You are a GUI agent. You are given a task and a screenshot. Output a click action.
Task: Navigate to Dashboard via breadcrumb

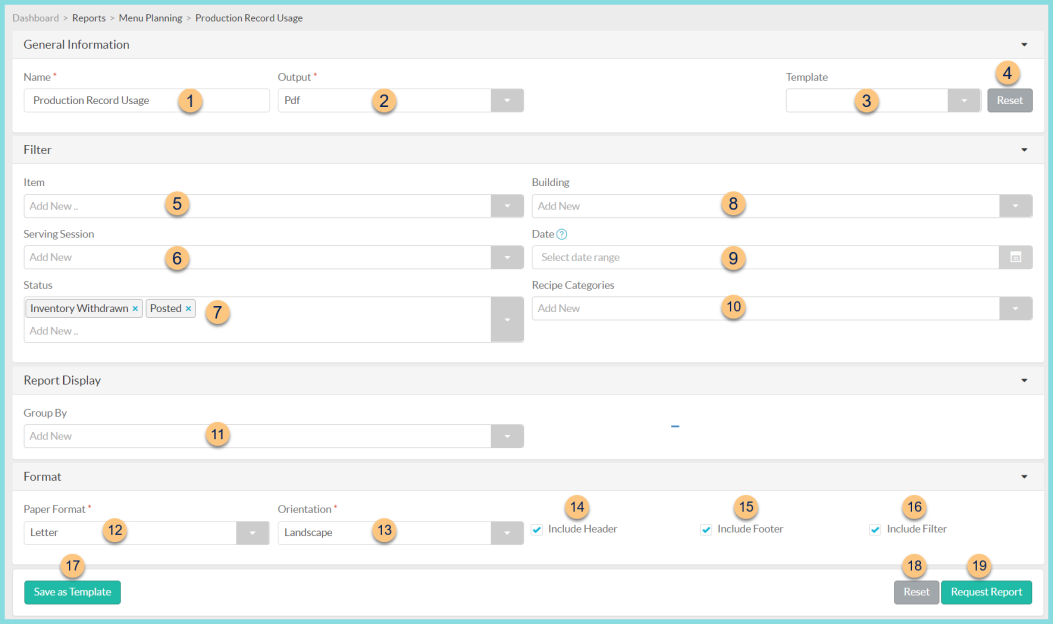[x=35, y=17]
